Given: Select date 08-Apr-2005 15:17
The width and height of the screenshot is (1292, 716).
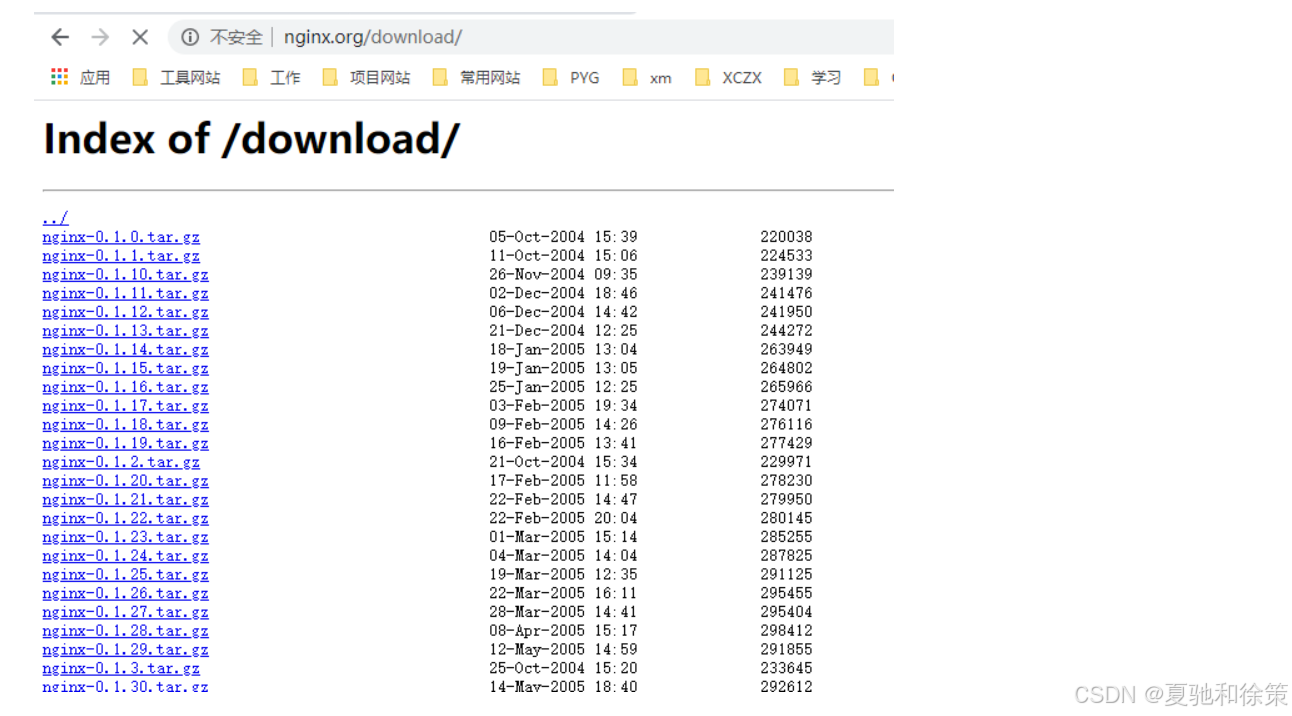Looking at the screenshot, I should pos(563,631).
